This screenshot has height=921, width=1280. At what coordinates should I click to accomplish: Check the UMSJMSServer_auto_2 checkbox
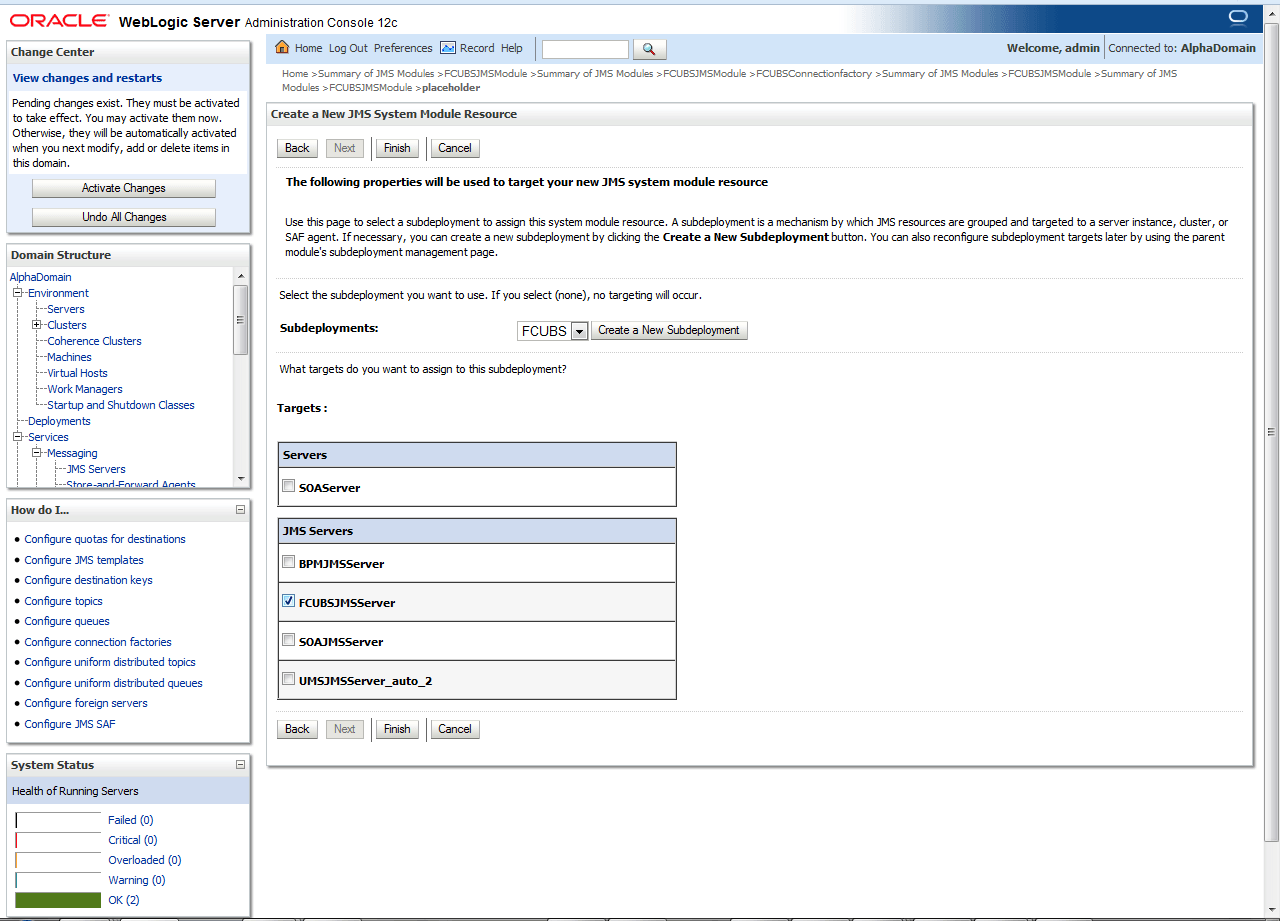pos(289,680)
